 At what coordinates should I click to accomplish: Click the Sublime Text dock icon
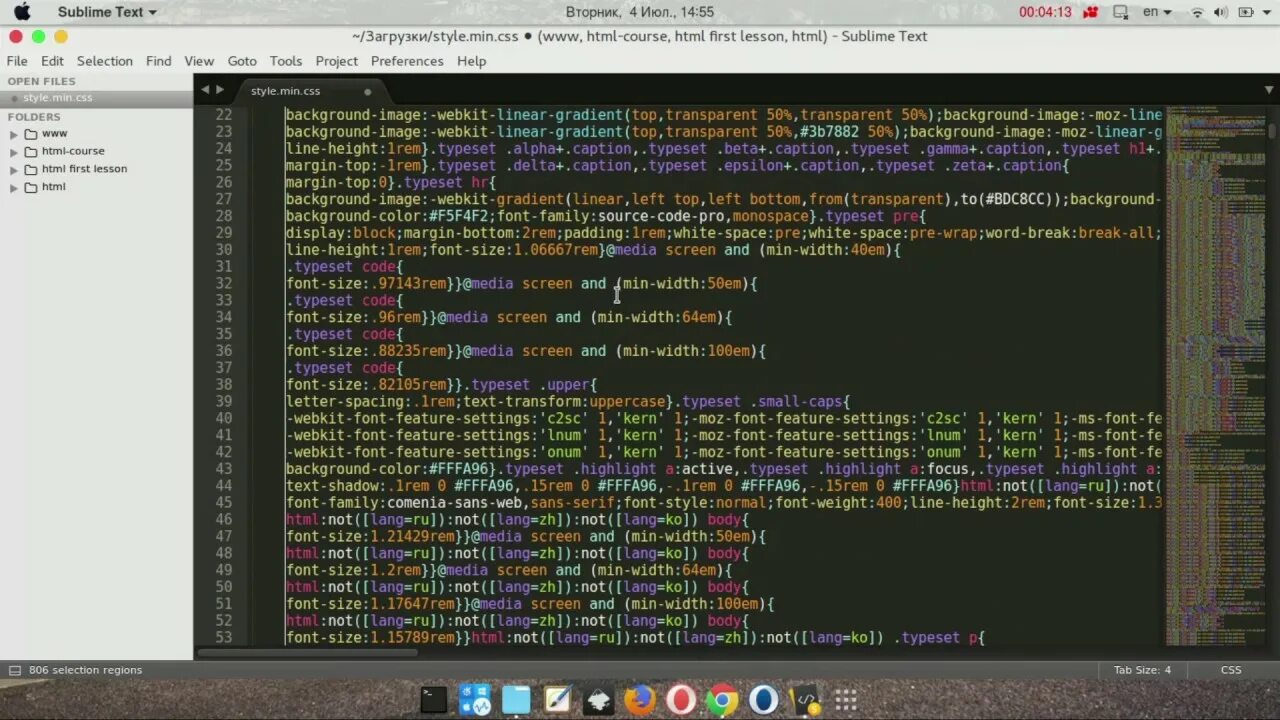[x=804, y=700]
